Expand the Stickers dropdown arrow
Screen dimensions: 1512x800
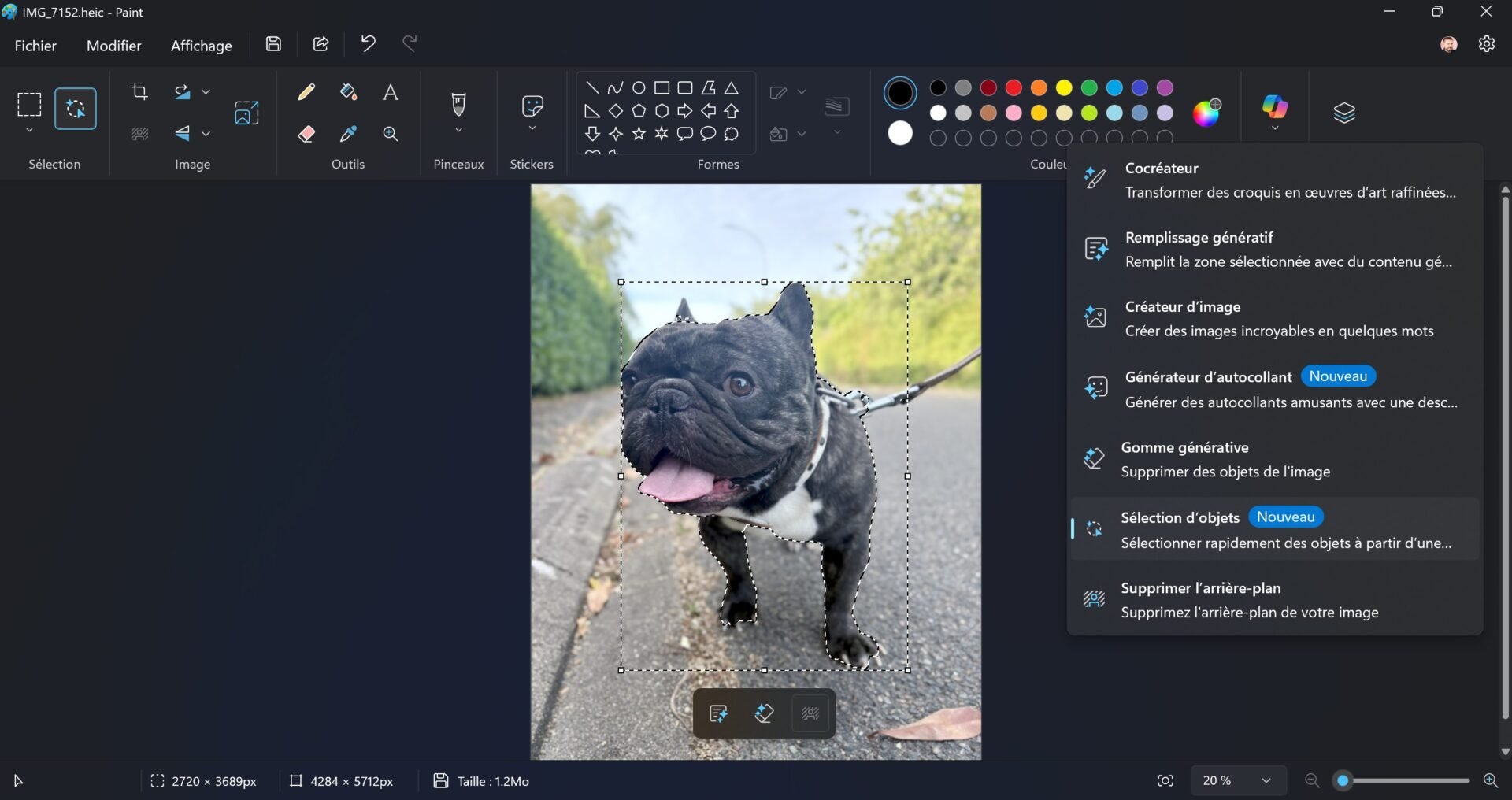click(x=532, y=128)
